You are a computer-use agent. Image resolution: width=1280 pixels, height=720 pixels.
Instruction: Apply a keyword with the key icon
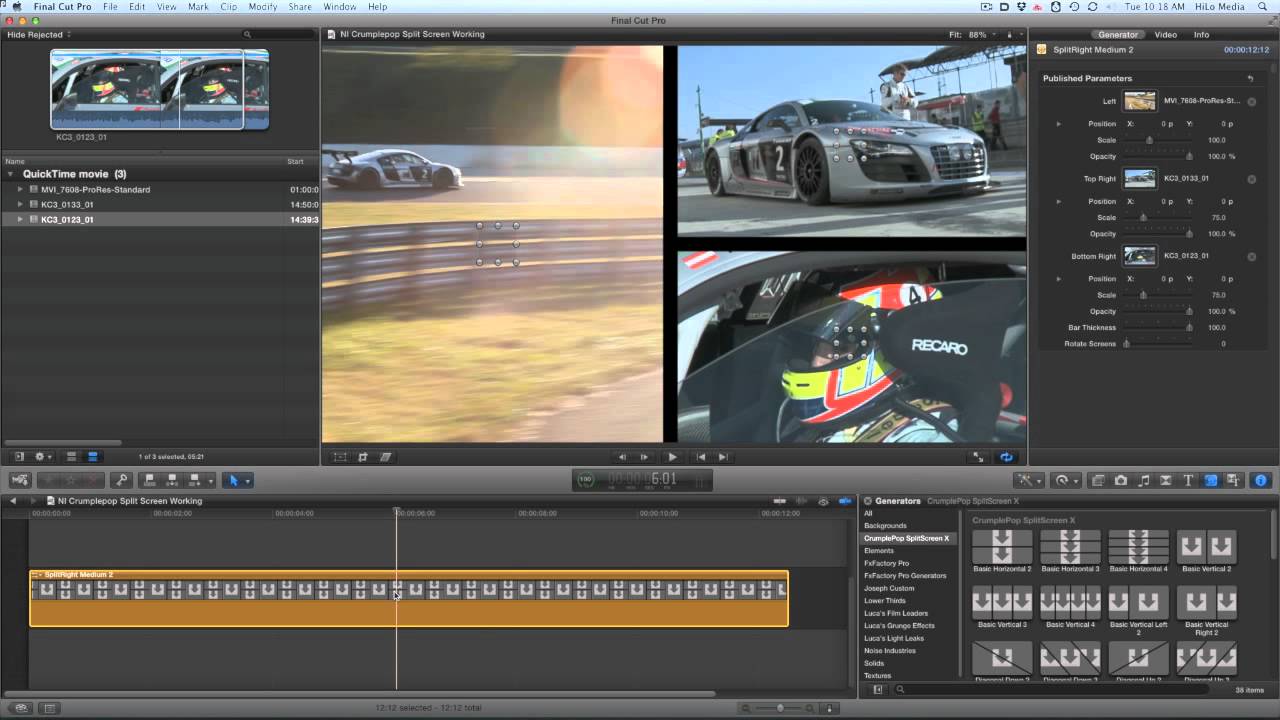tap(121, 480)
